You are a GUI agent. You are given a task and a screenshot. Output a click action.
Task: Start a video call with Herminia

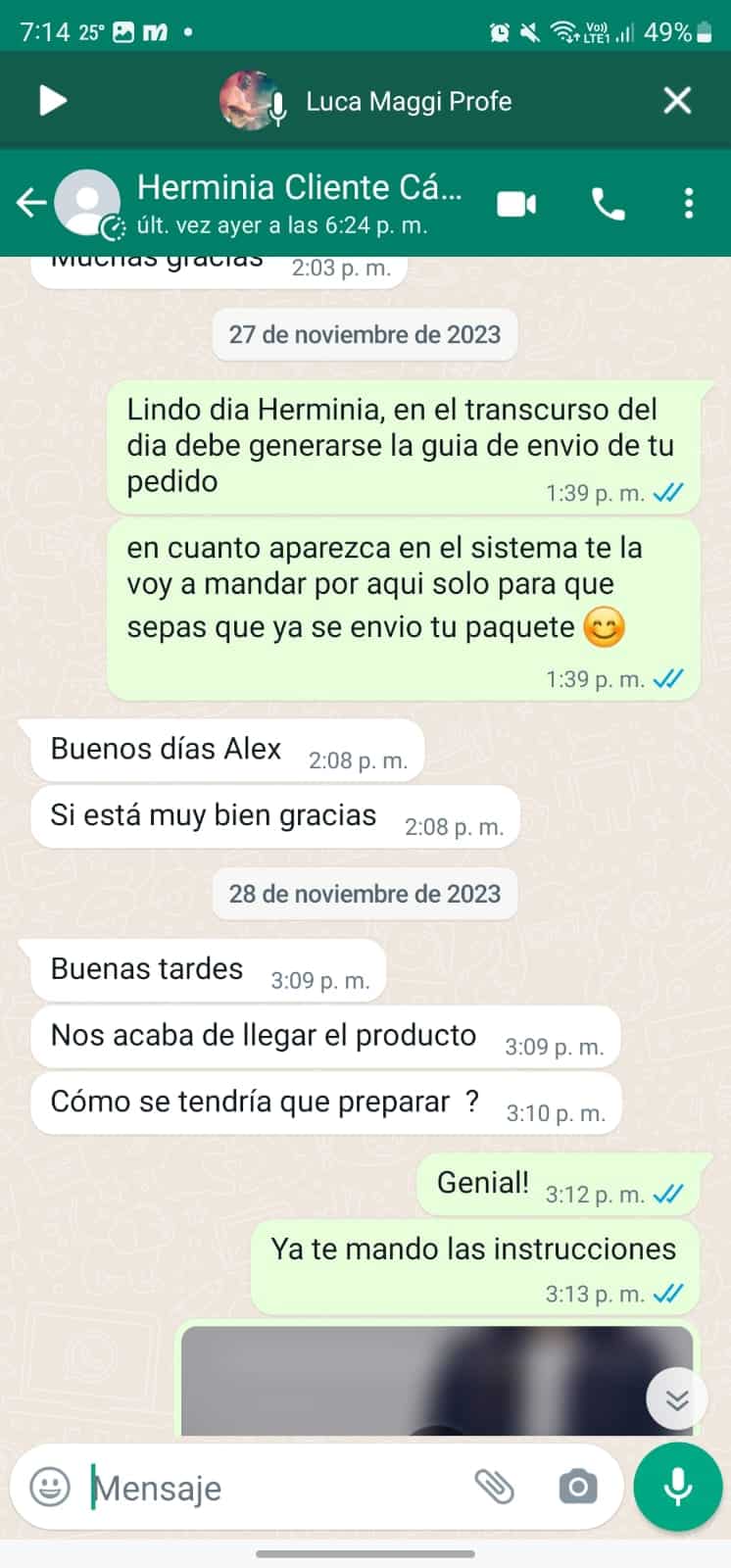click(x=516, y=204)
